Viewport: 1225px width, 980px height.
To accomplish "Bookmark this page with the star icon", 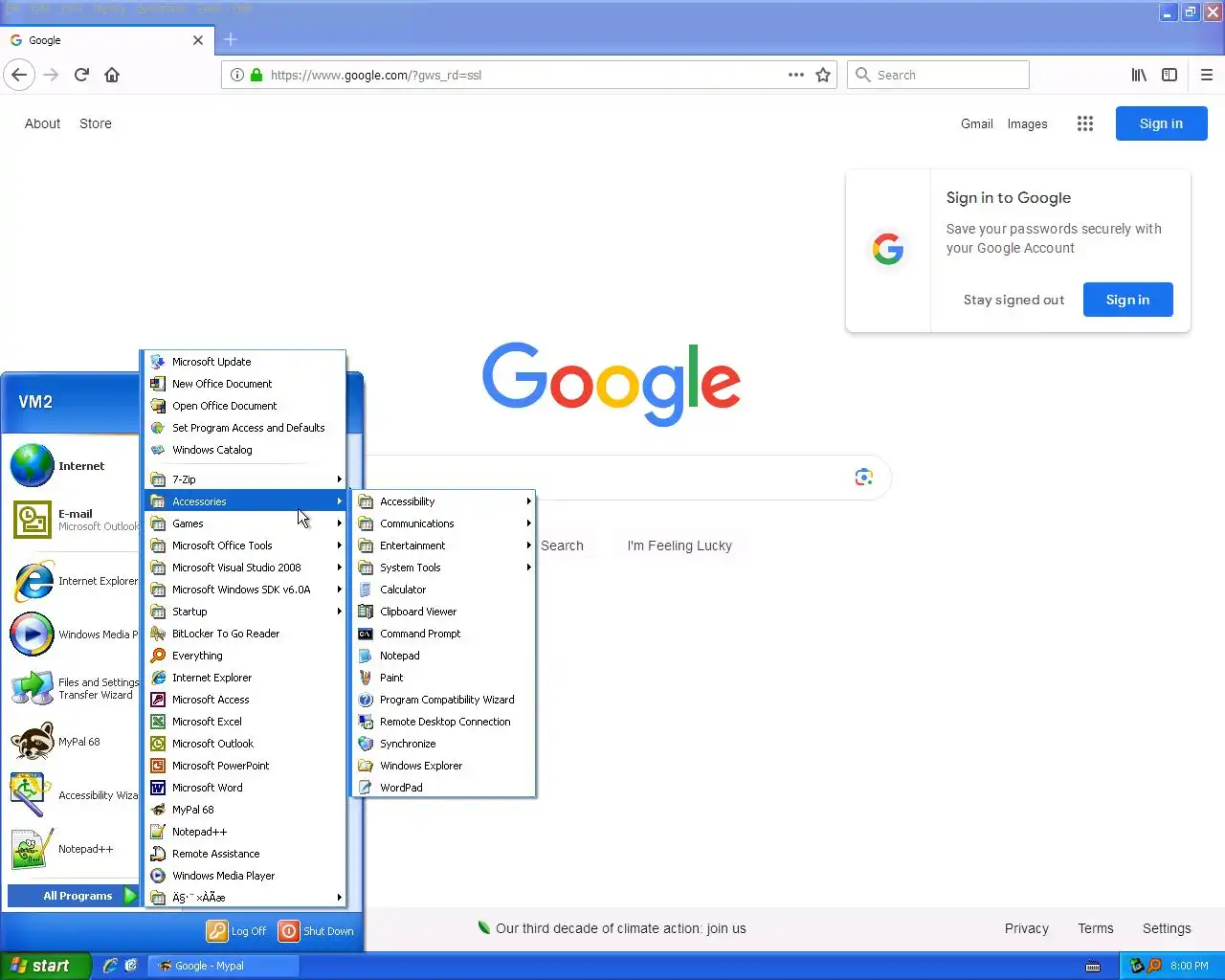I will tap(823, 75).
